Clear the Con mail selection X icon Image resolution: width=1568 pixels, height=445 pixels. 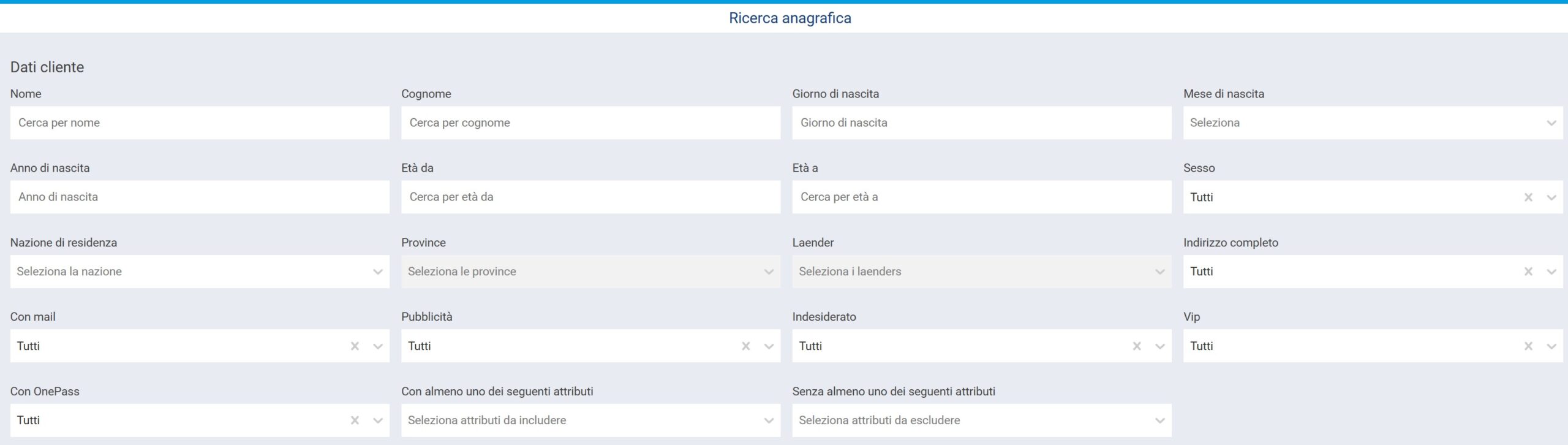[355, 346]
